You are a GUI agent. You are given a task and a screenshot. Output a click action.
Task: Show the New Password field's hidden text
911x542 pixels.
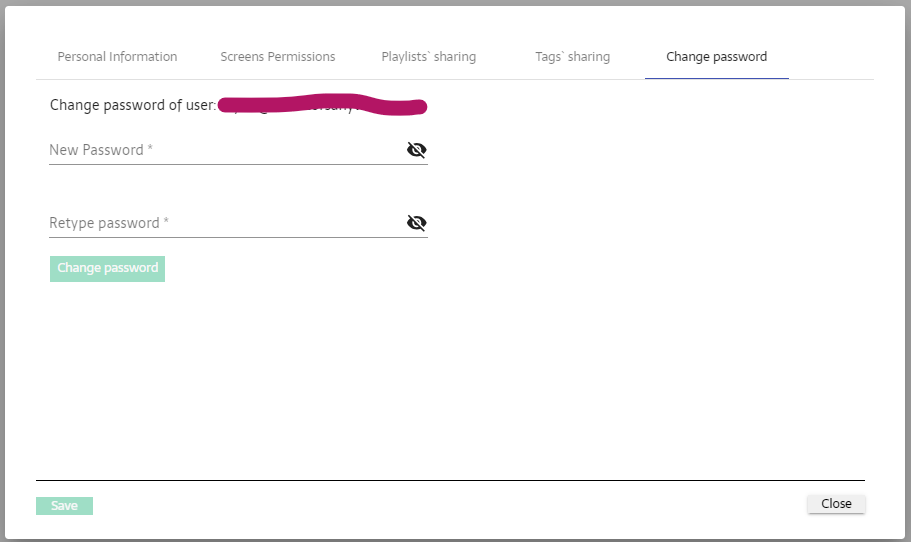coord(416,150)
